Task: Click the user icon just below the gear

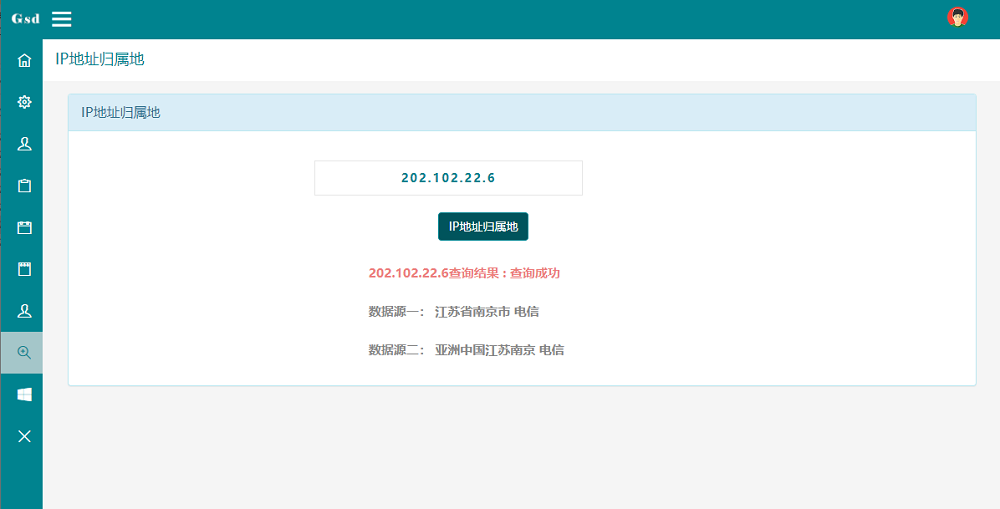Action: tap(24, 144)
